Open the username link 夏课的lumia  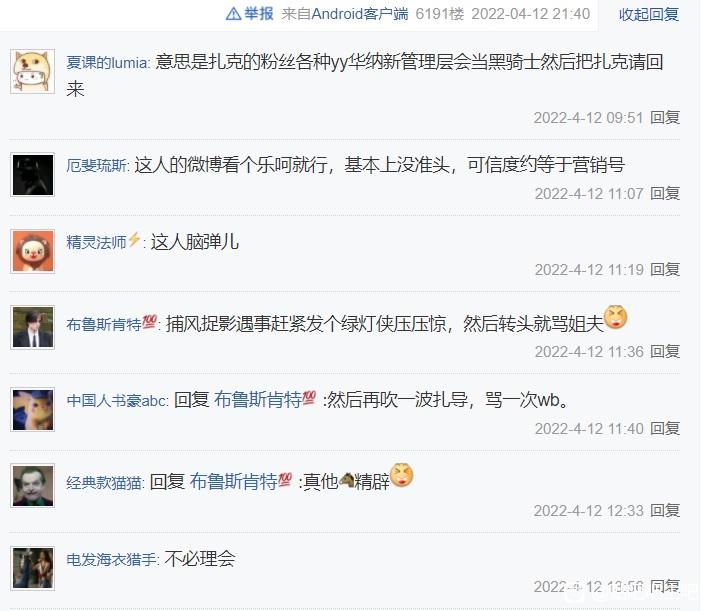107,63
